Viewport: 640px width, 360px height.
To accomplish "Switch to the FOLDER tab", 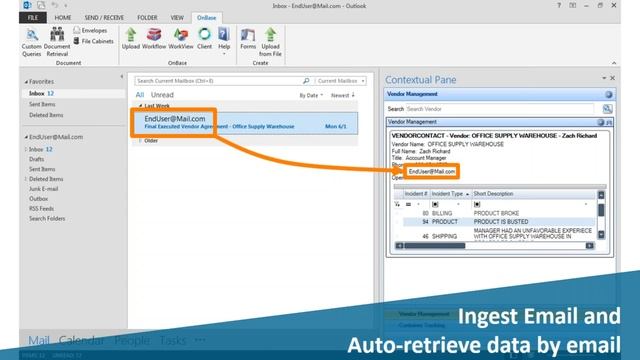I will coord(147,18).
